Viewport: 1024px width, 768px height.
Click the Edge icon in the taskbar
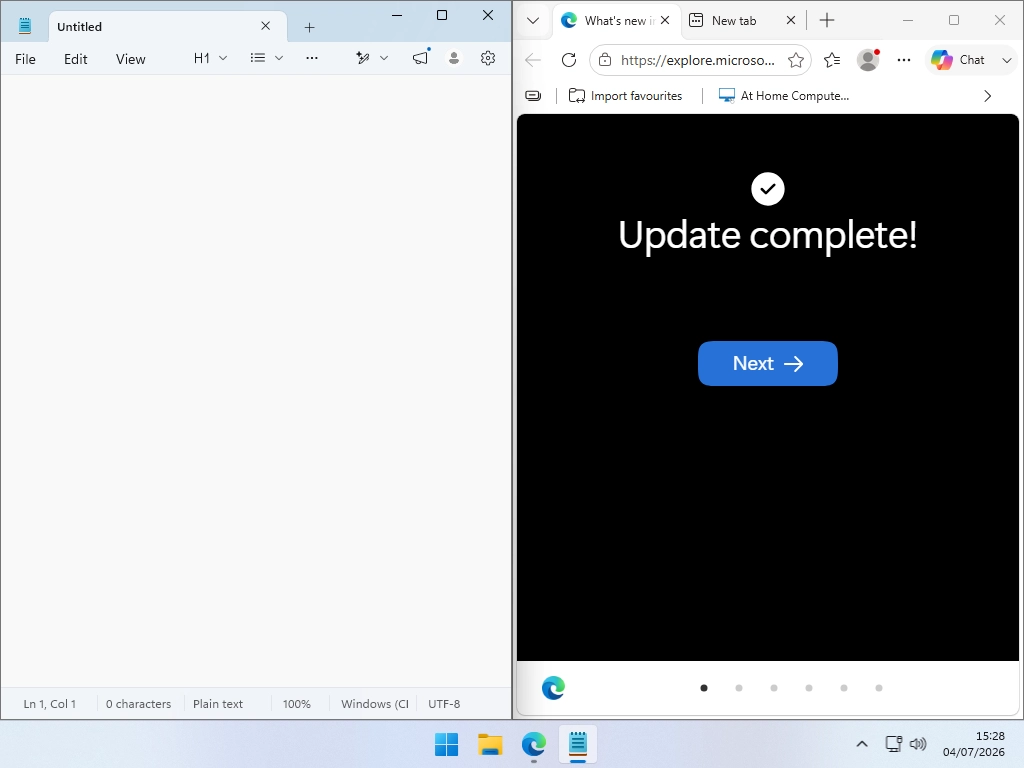click(x=534, y=744)
